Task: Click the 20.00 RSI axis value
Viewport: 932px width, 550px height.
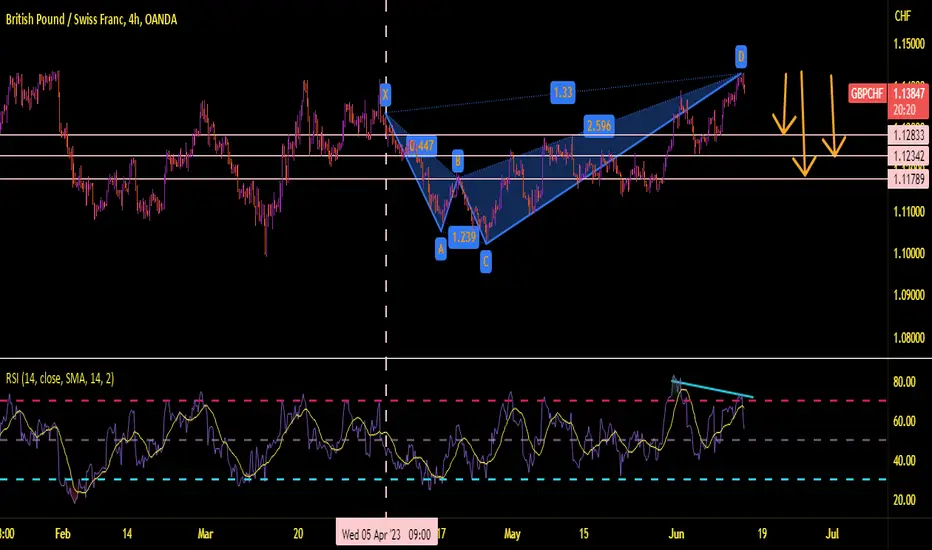Action: [x=904, y=499]
